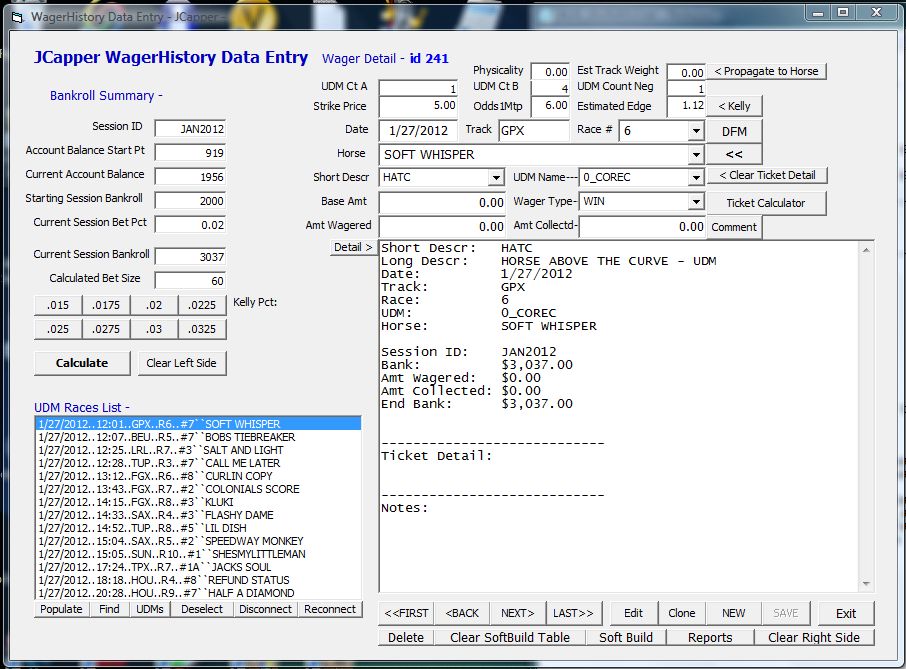Open the Ticket Calculator
This screenshot has width=906, height=669.
point(766,203)
